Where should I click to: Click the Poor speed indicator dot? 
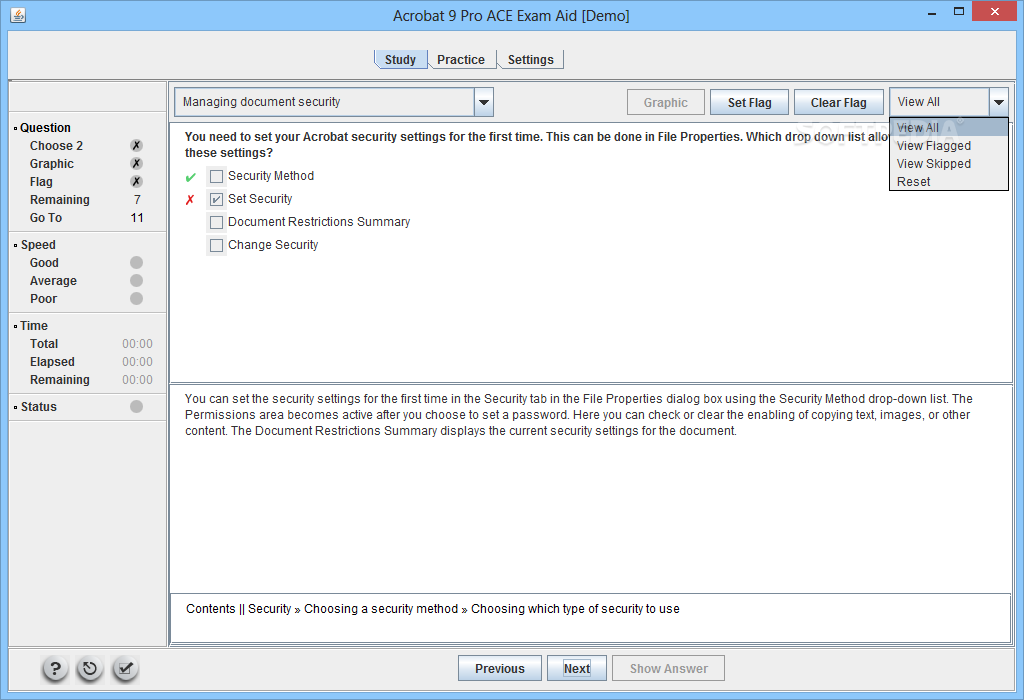click(136, 298)
